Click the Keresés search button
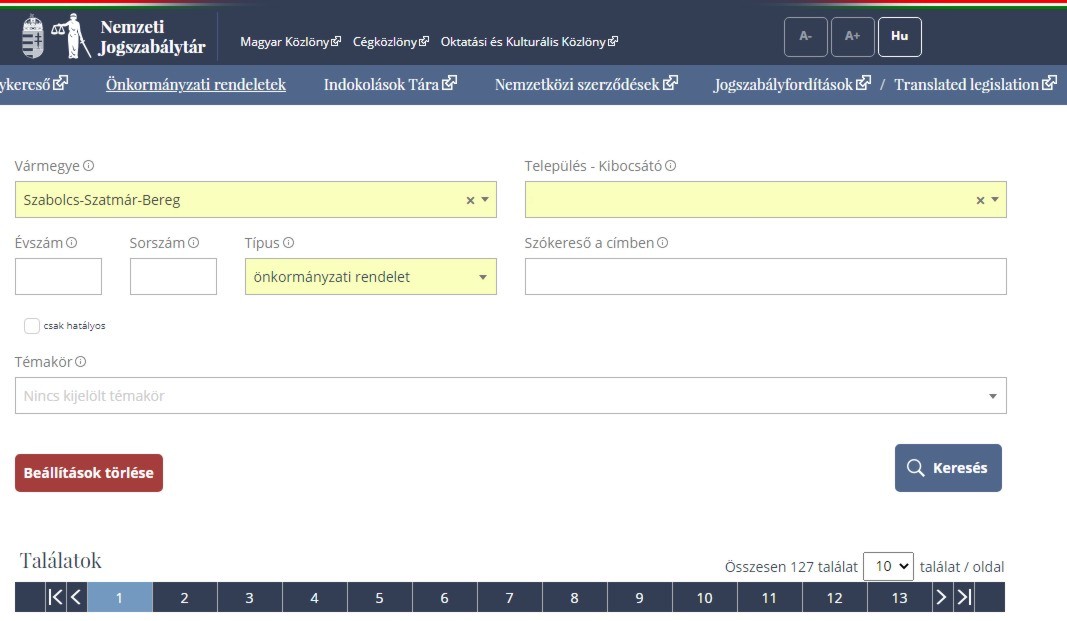The height and width of the screenshot is (621, 1067). coord(948,468)
